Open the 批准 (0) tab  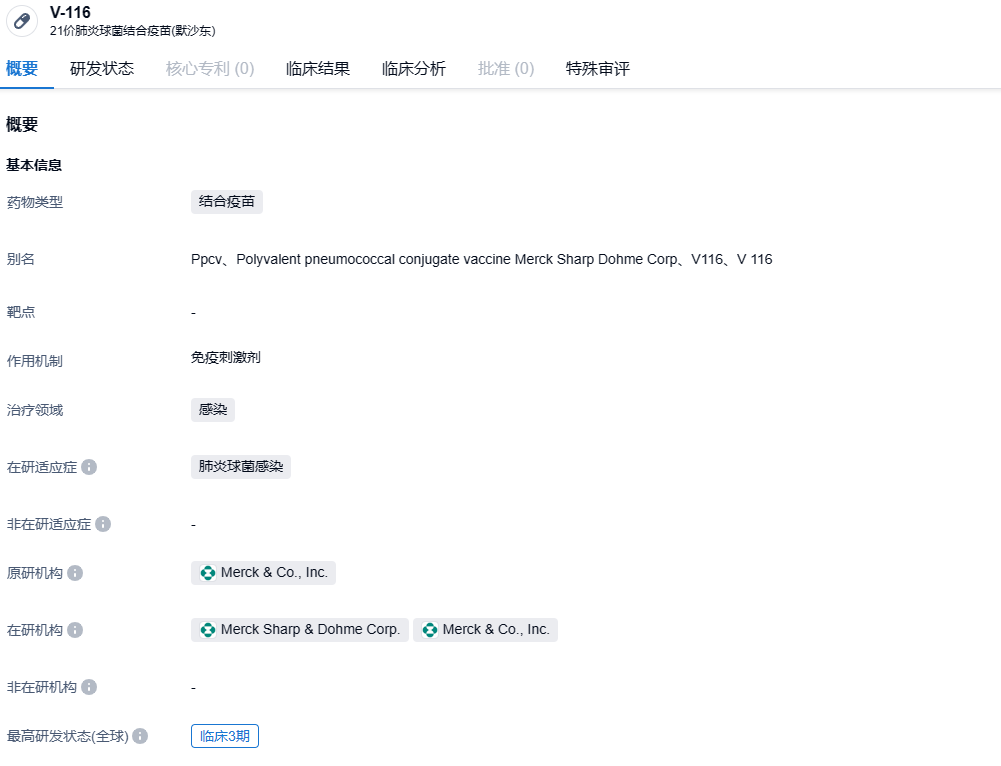pyautogui.click(x=506, y=69)
